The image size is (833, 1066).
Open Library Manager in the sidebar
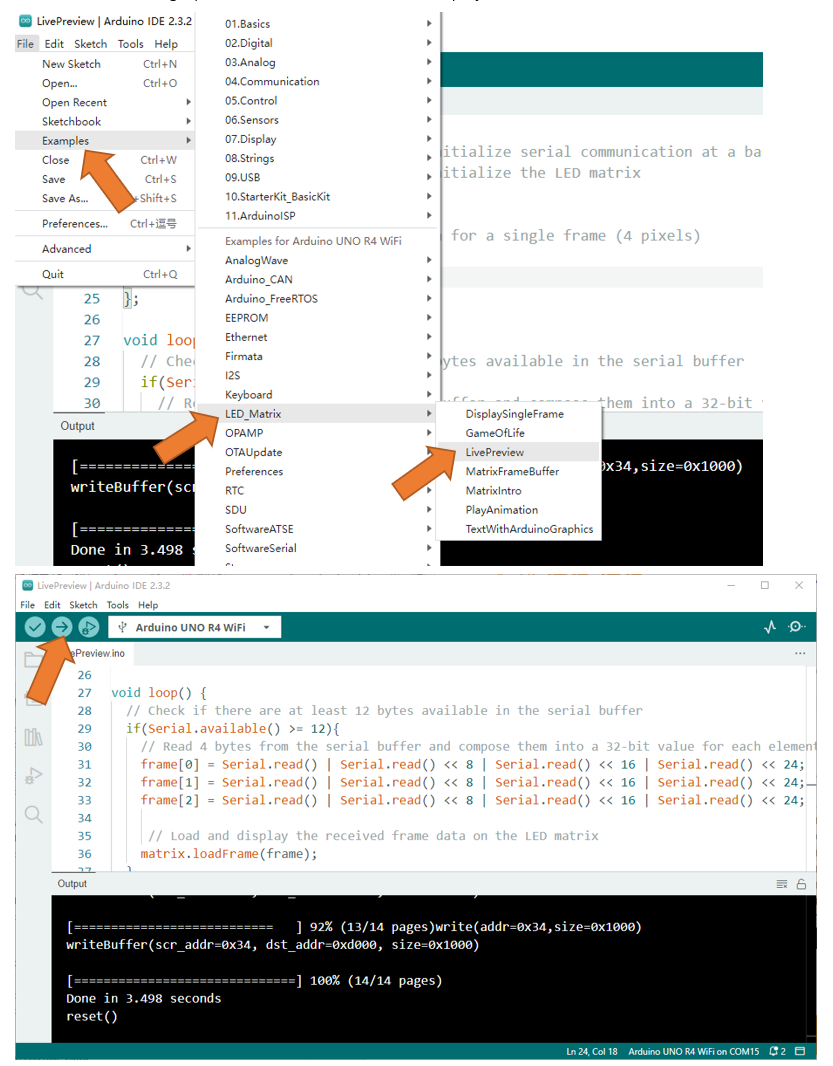(x=33, y=737)
